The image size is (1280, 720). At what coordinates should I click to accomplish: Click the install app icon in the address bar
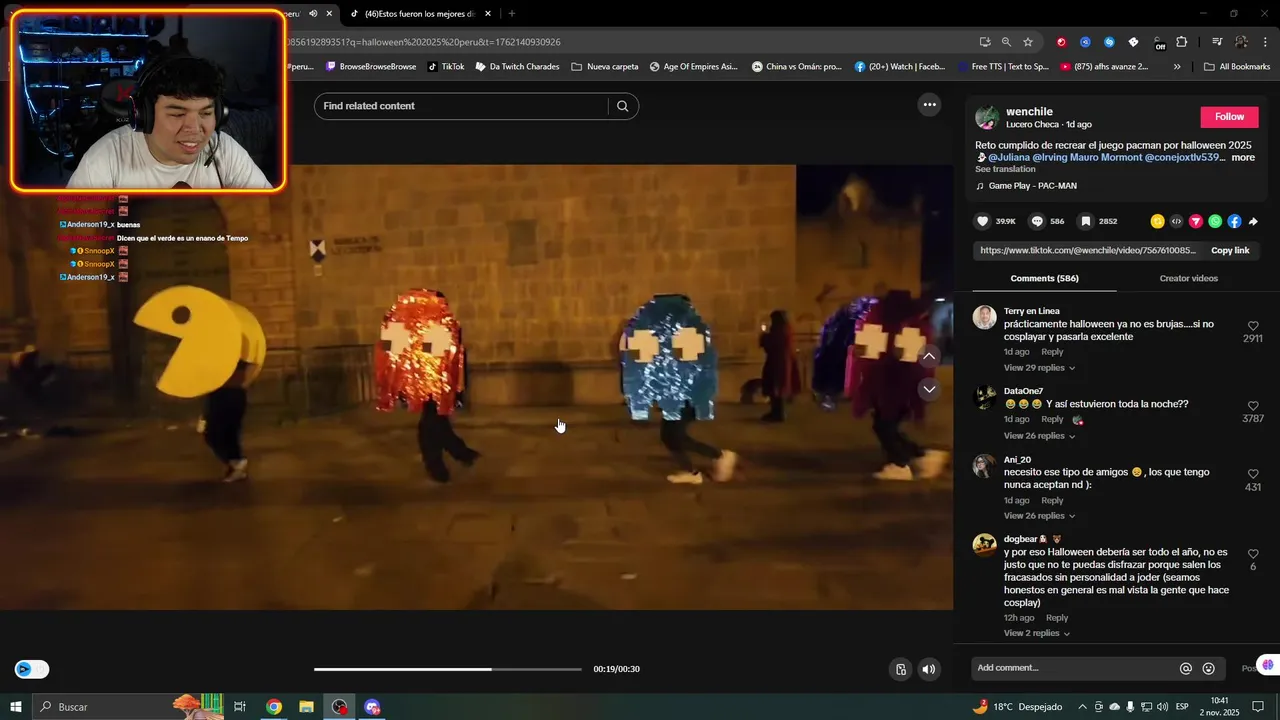985,42
